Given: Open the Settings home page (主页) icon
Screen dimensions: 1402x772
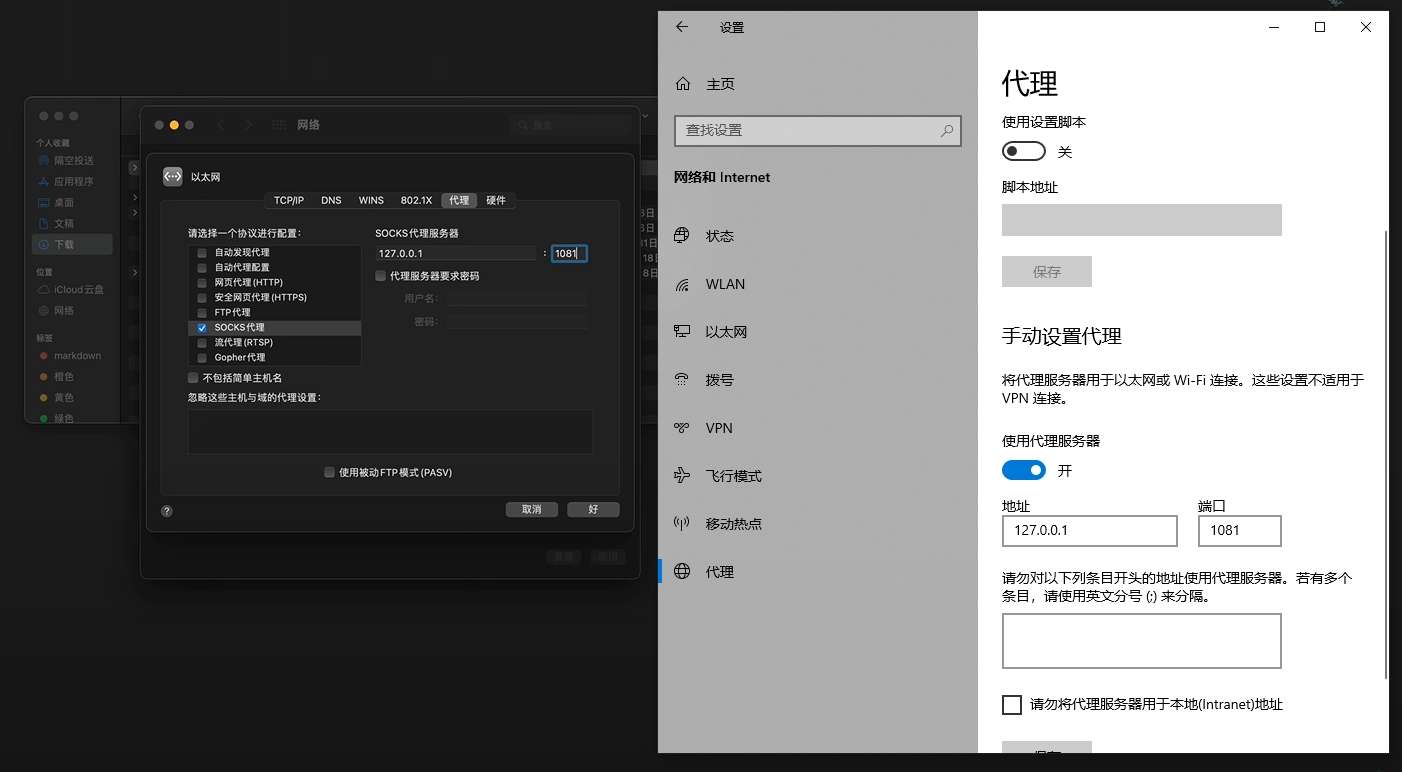Looking at the screenshot, I should tap(683, 84).
